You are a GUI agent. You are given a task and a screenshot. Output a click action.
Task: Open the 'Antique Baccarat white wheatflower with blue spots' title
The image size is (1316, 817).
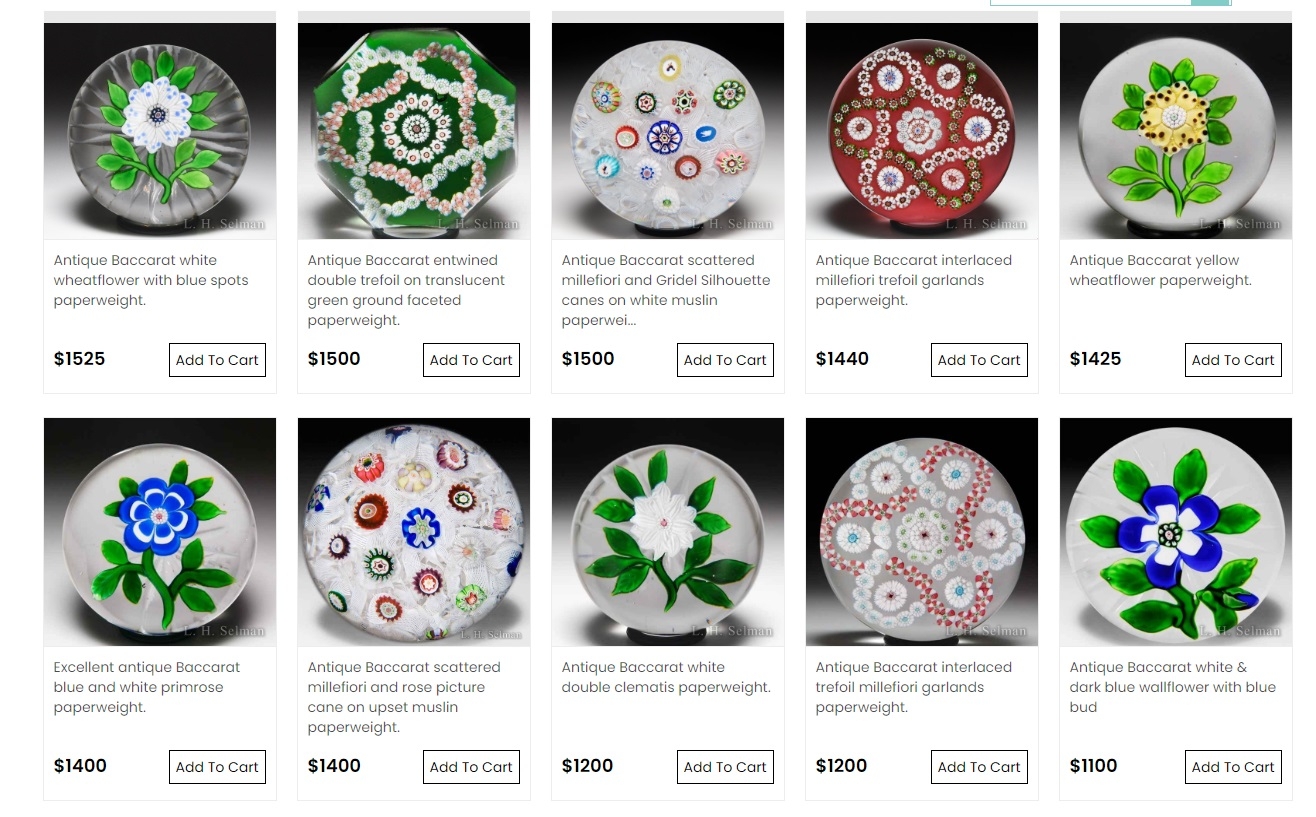pos(151,280)
